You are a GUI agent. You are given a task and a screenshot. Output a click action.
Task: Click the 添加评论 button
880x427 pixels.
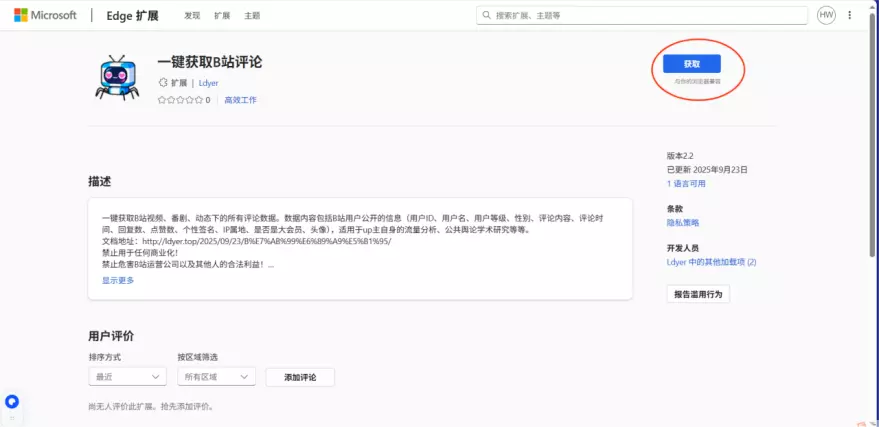coord(300,377)
